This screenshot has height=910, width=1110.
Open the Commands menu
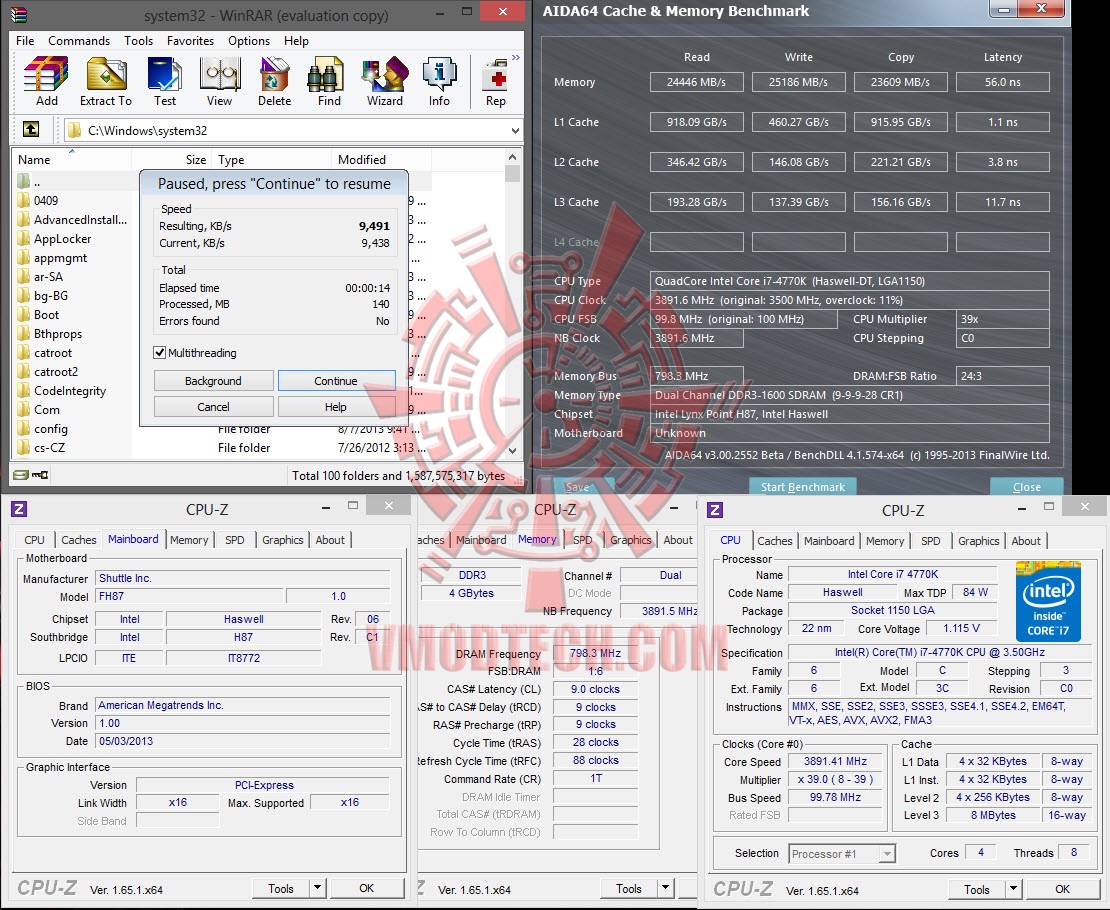[79, 40]
